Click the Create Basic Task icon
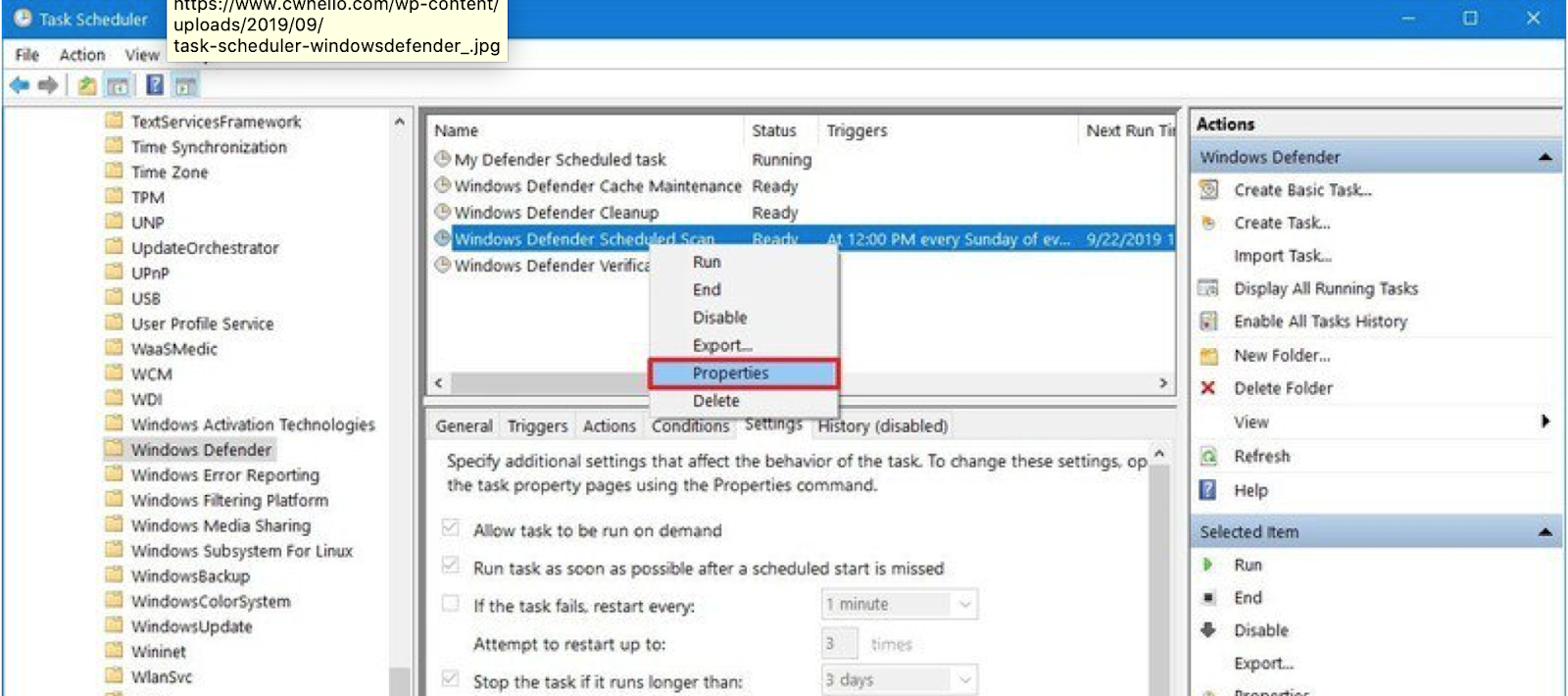This screenshot has width=1568, height=696. pyautogui.click(x=1209, y=189)
